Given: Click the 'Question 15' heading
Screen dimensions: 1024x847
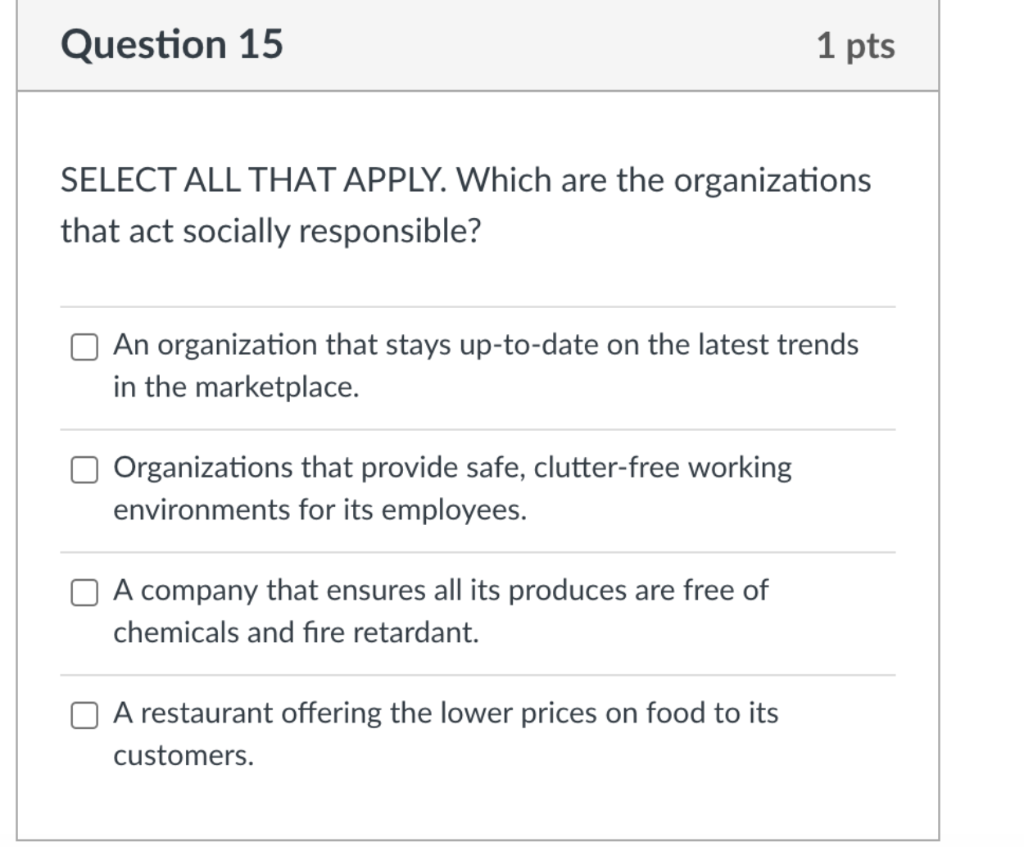Looking at the screenshot, I should [172, 44].
